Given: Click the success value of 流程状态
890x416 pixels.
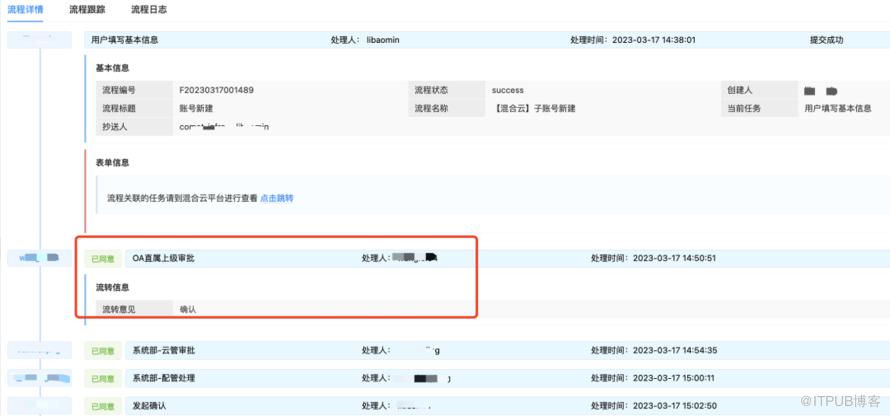Looking at the screenshot, I should tap(508, 90).
